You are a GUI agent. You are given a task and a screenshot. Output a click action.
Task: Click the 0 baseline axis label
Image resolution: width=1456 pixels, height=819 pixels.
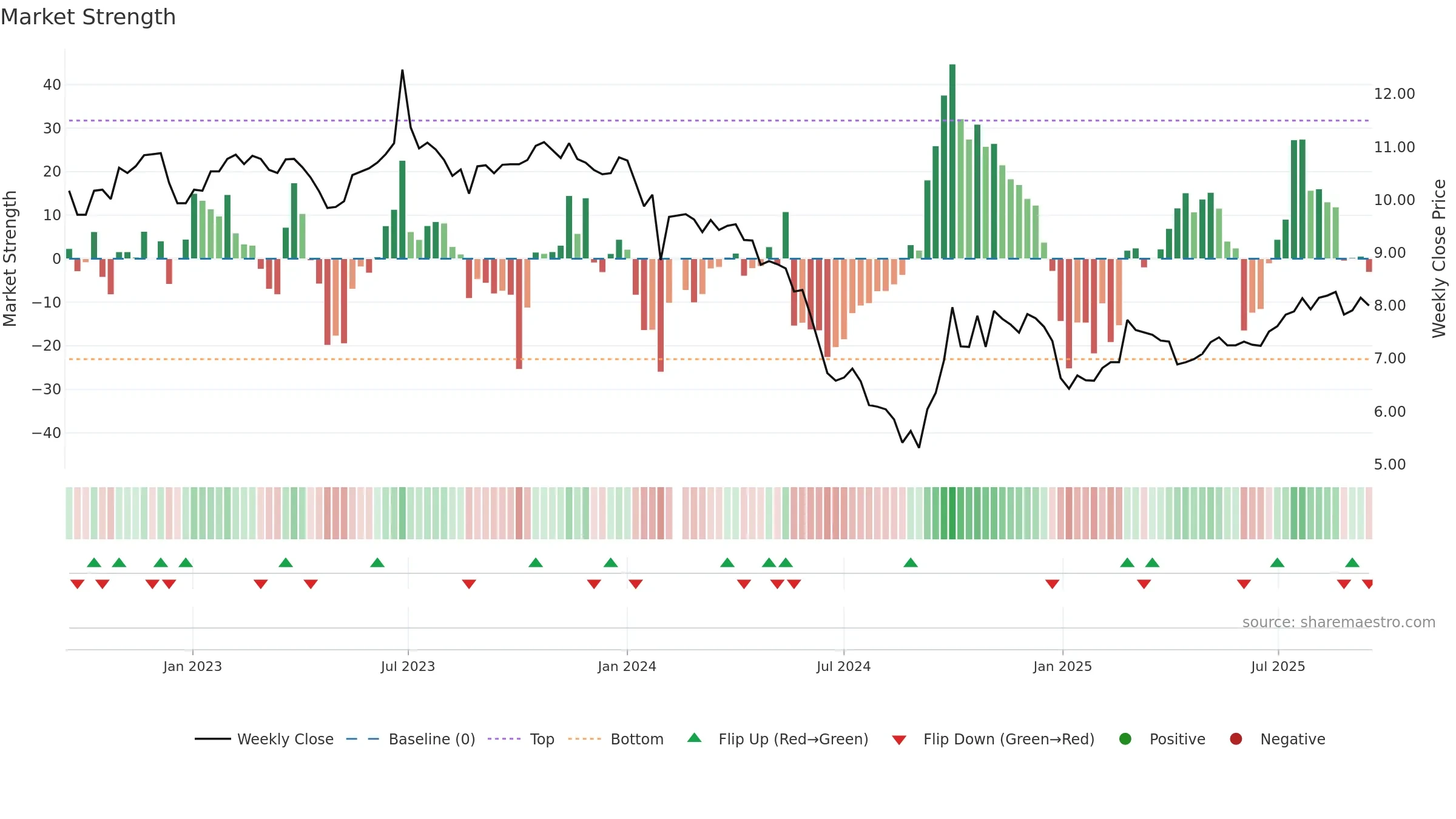point(57,259)
